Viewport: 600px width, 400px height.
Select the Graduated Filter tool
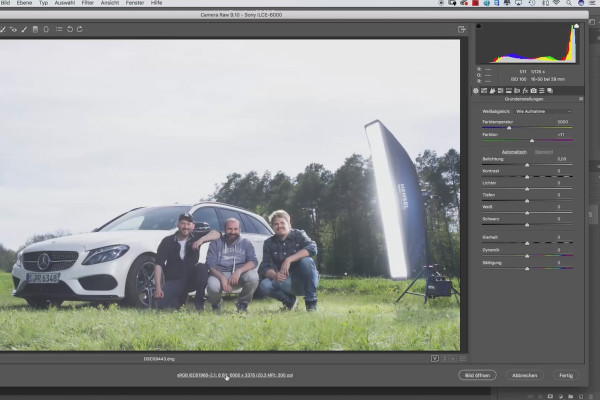click(35, 29)
